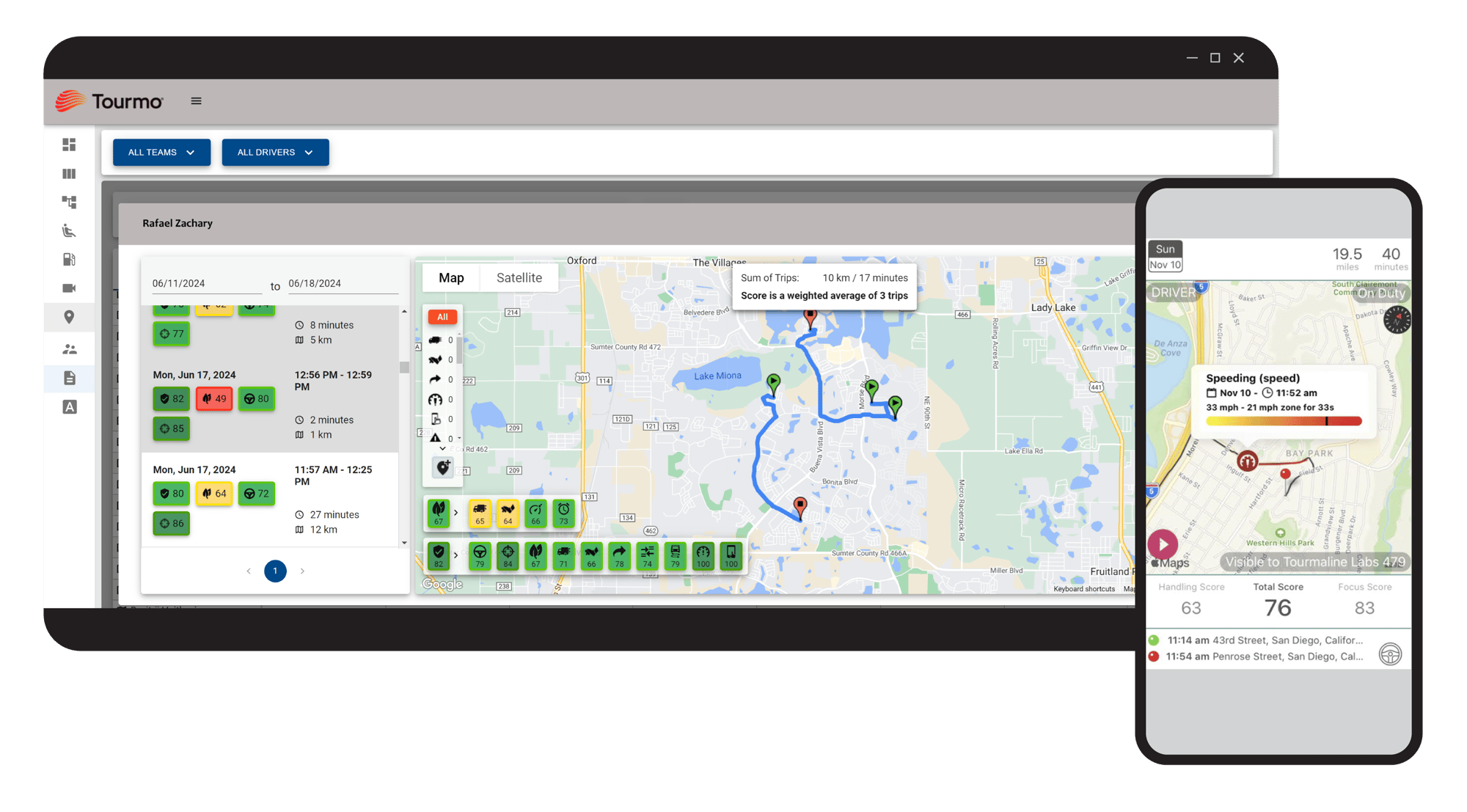Switch to Map view tab
Image resolution: width=1467 pixels, height=812 pixels.
pyautogui.click(x=451, y=278)
